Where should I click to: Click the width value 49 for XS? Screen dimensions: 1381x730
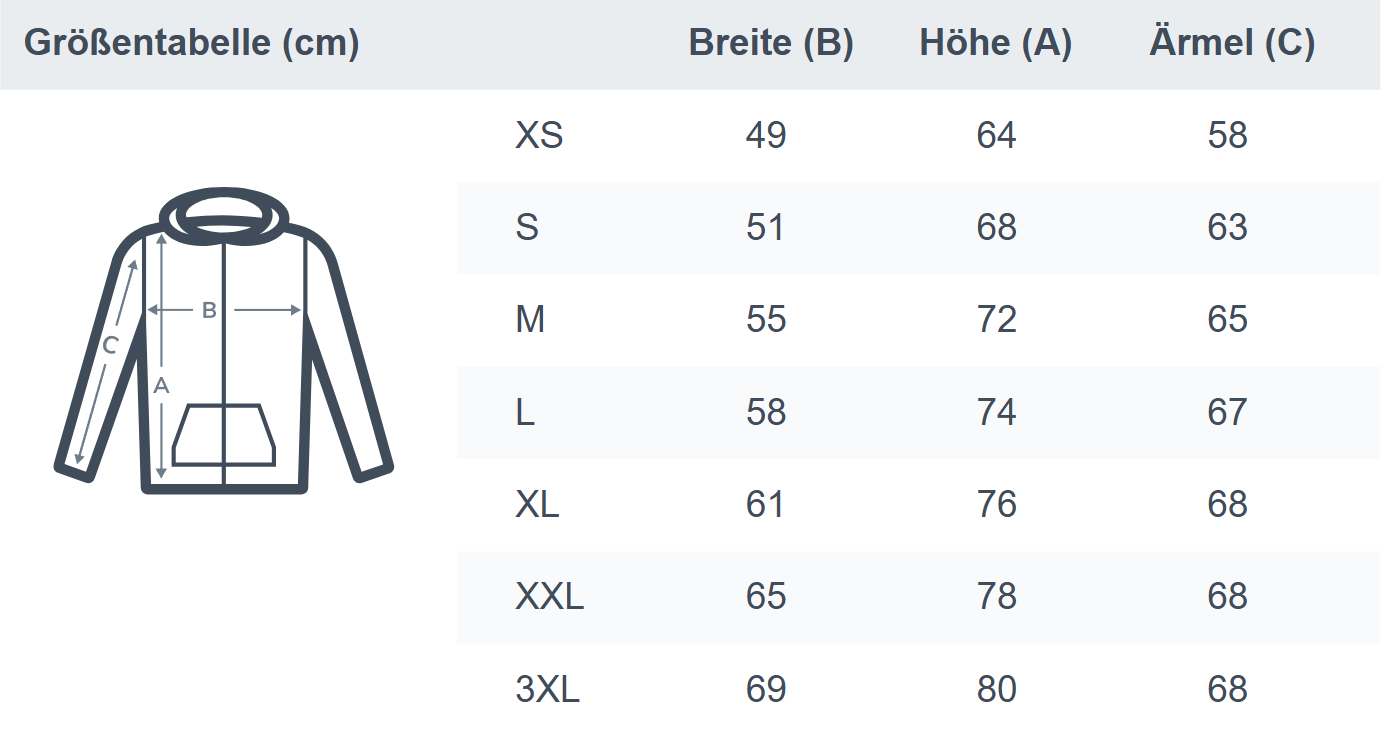tap(766, 136)
